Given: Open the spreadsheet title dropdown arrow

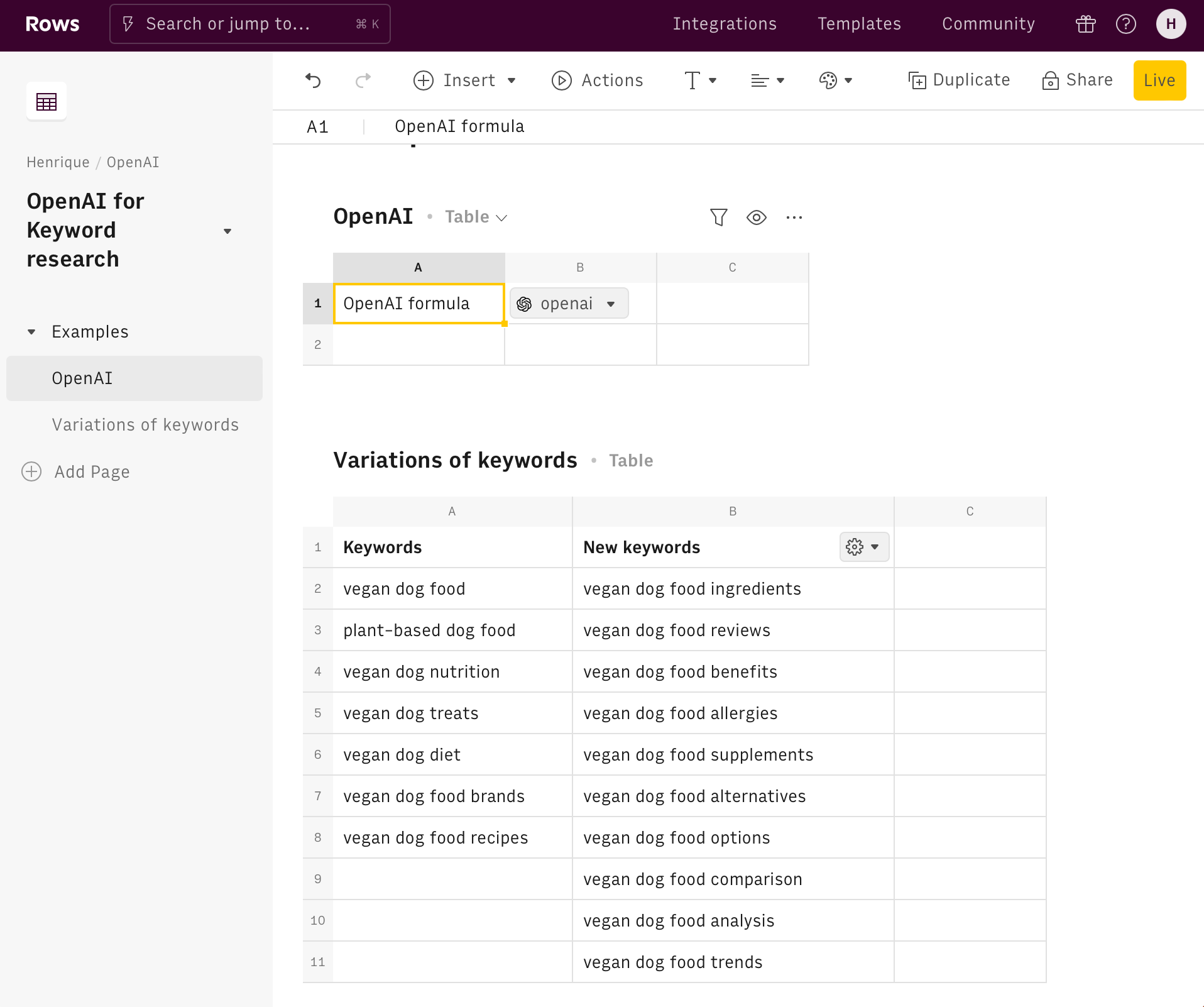Looking at the screenshot, I should pyautogui.click(x=227, y=231).
